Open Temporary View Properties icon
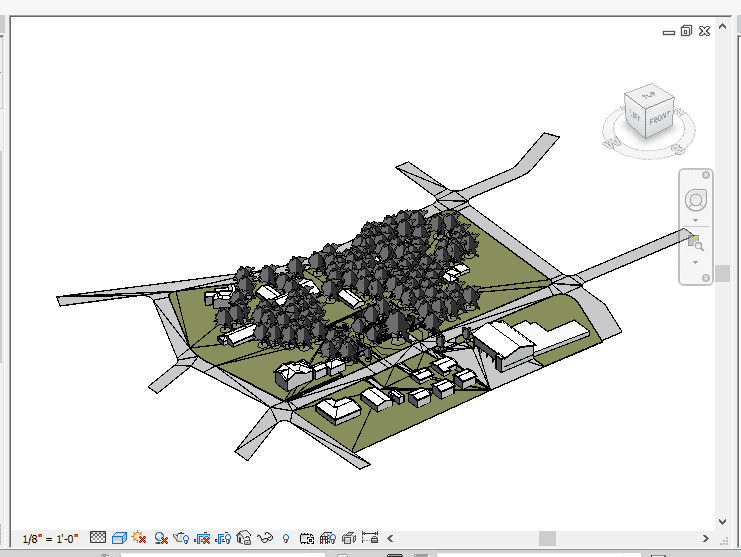 click(x=307, y=538)
